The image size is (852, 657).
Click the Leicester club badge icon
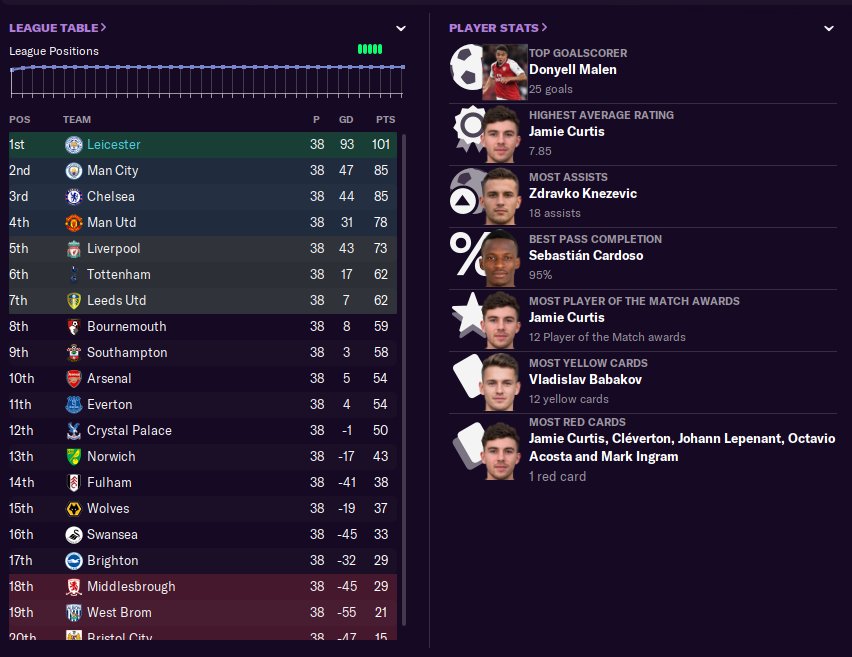tap(73, 145)
